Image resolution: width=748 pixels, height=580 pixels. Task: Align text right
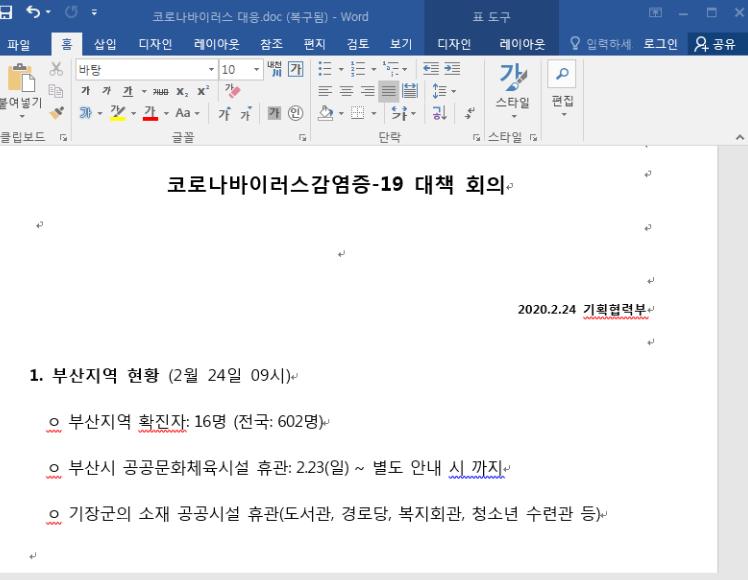click(367, 91)
